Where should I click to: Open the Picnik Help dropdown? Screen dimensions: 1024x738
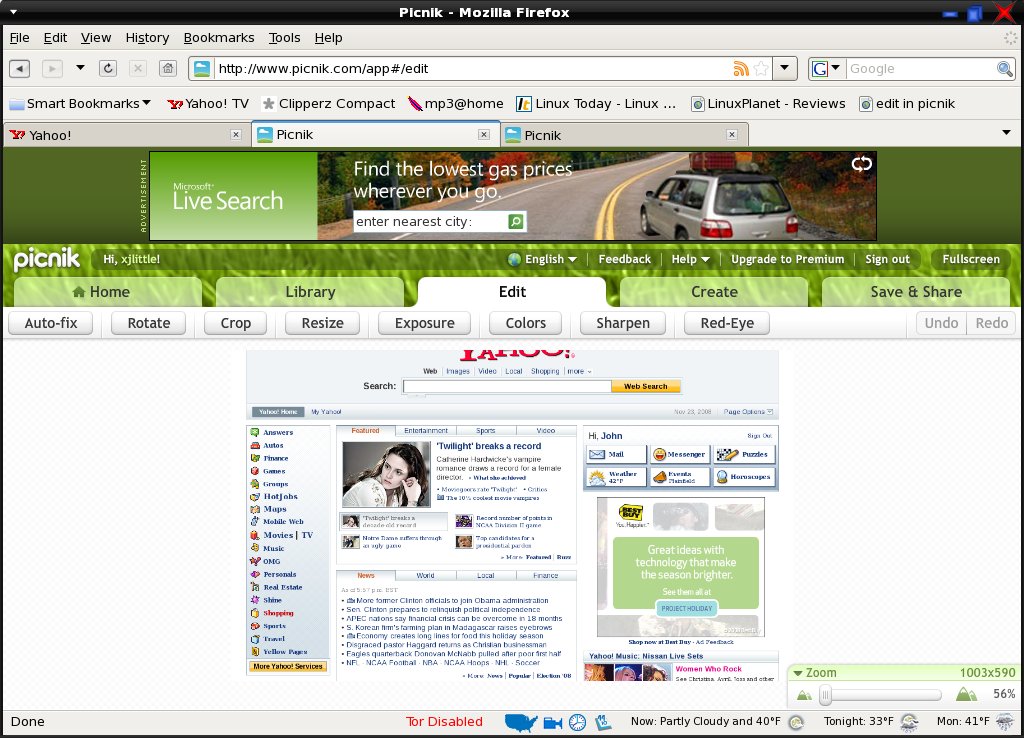tap(690, 259)
